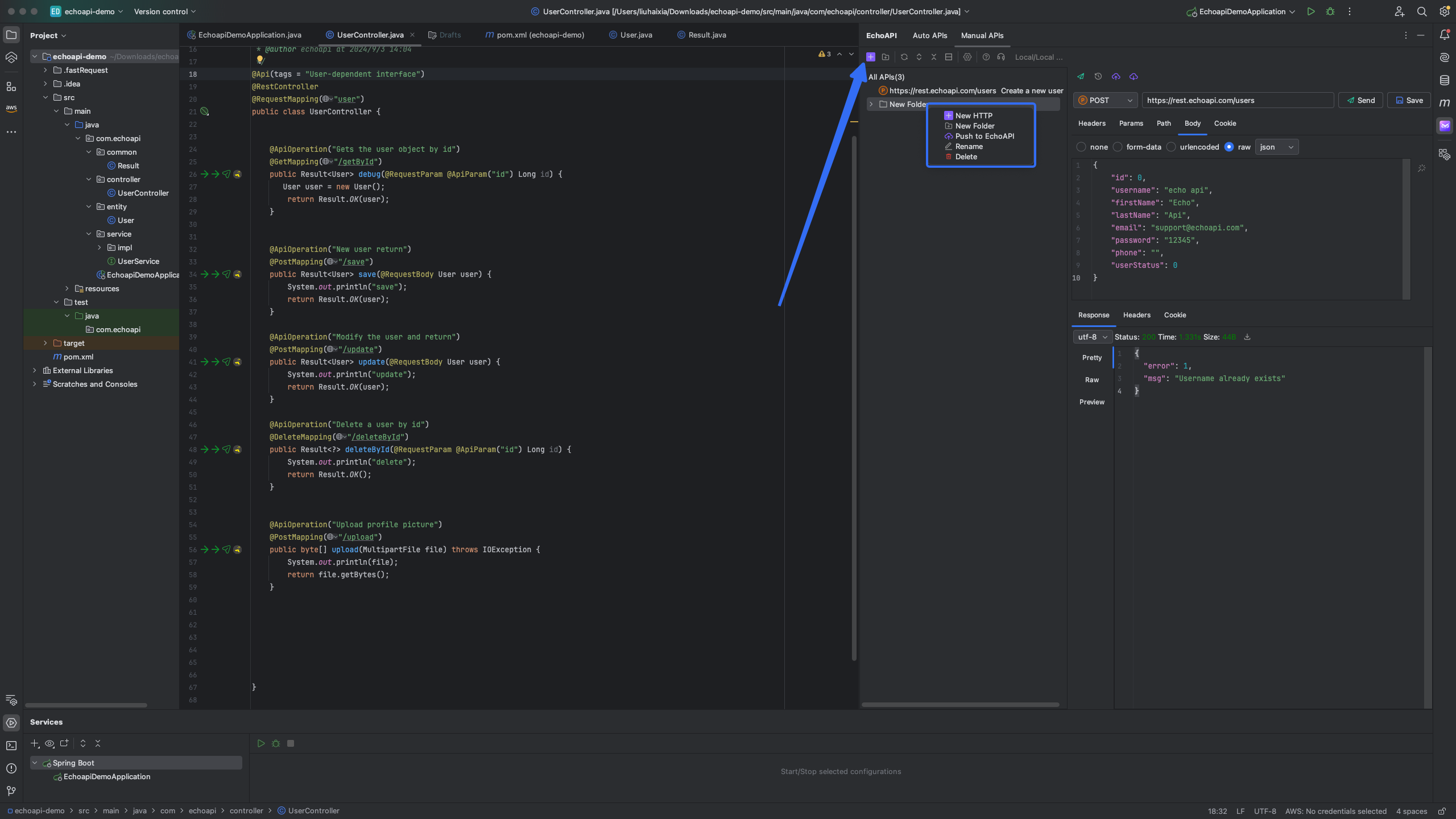The width and height of the screenshot is (1456, 819).
Task: Open the Maven tool window icon
Action: (1445, 103)
